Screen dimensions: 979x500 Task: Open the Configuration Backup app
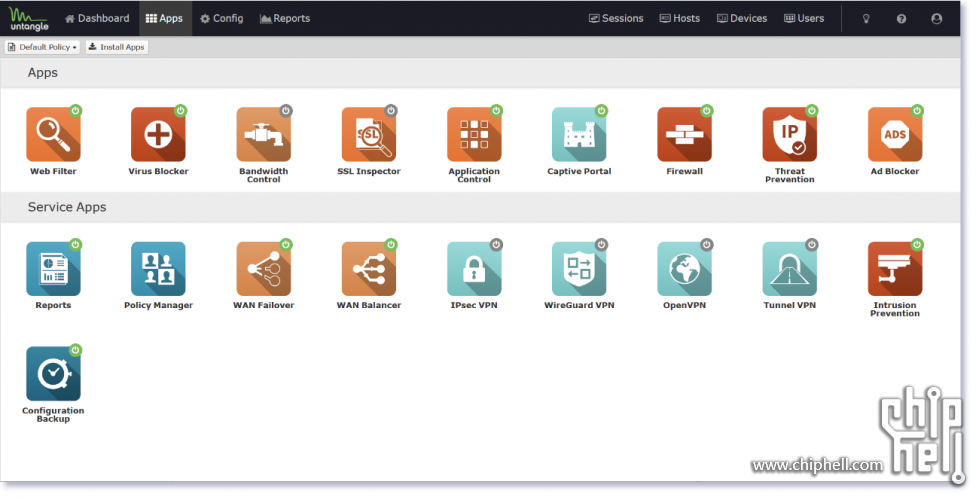pyautogui.click(x=53, y=374)
